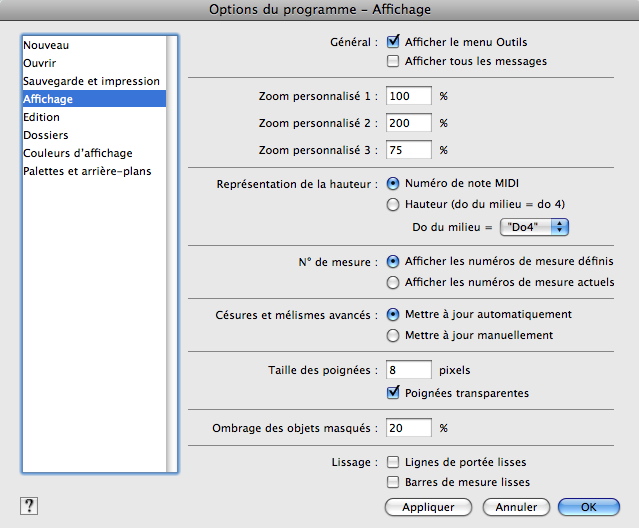Select Hauteur (do du milieu = do 4)
The height and width of the screenshot is (528, 639).
(x=393, y=204)
